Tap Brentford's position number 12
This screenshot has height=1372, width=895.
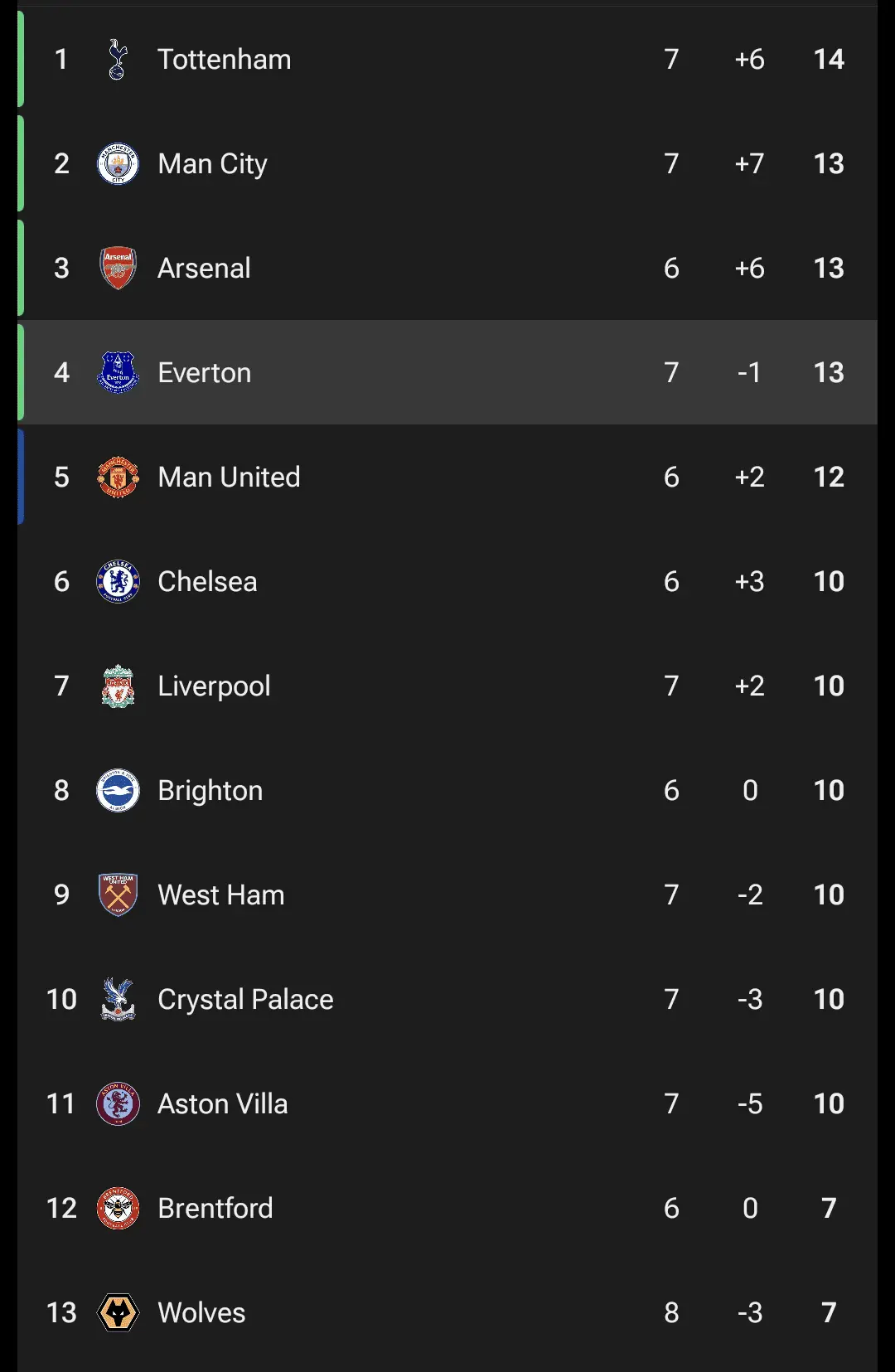(x=61, y=1209)
